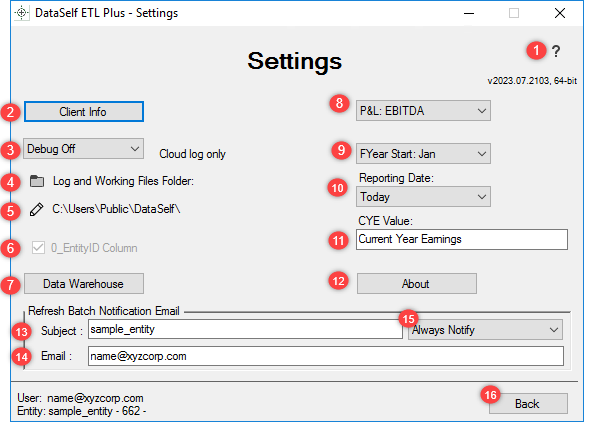This screenshot has height=422, width=590.
Task: Open the FYear Start: Jan dropdown
Action: coord(423,153)
